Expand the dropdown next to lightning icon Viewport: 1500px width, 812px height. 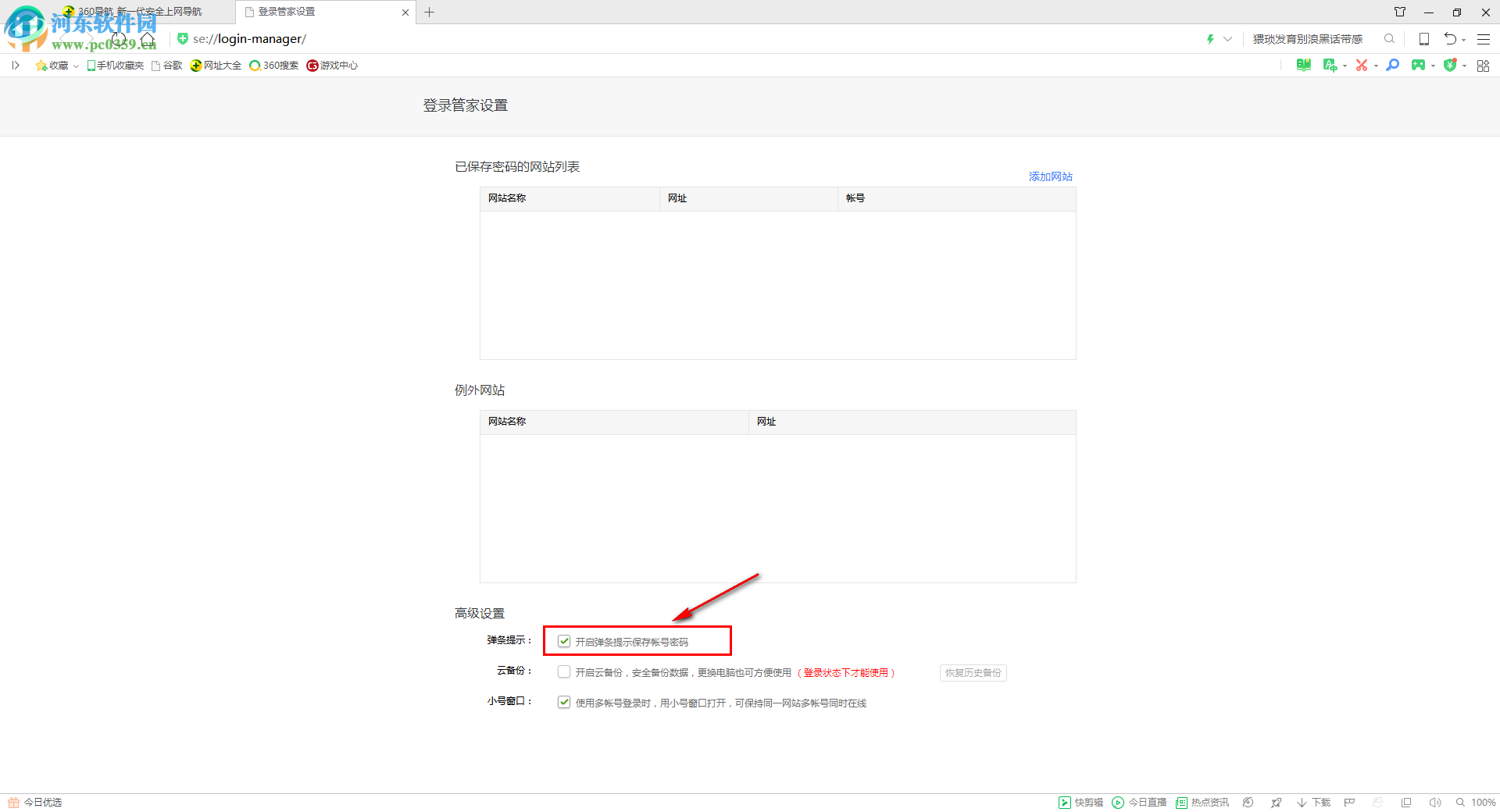coord(1227,39)
